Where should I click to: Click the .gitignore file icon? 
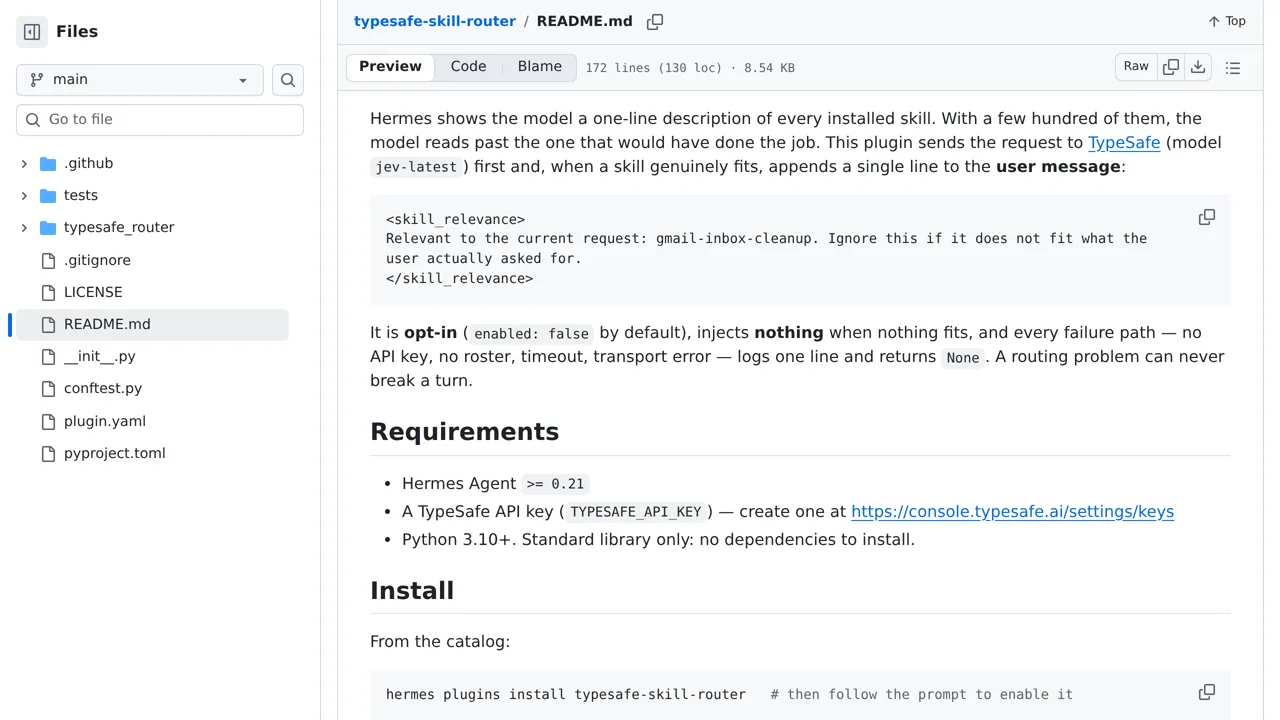pos(48,260)
